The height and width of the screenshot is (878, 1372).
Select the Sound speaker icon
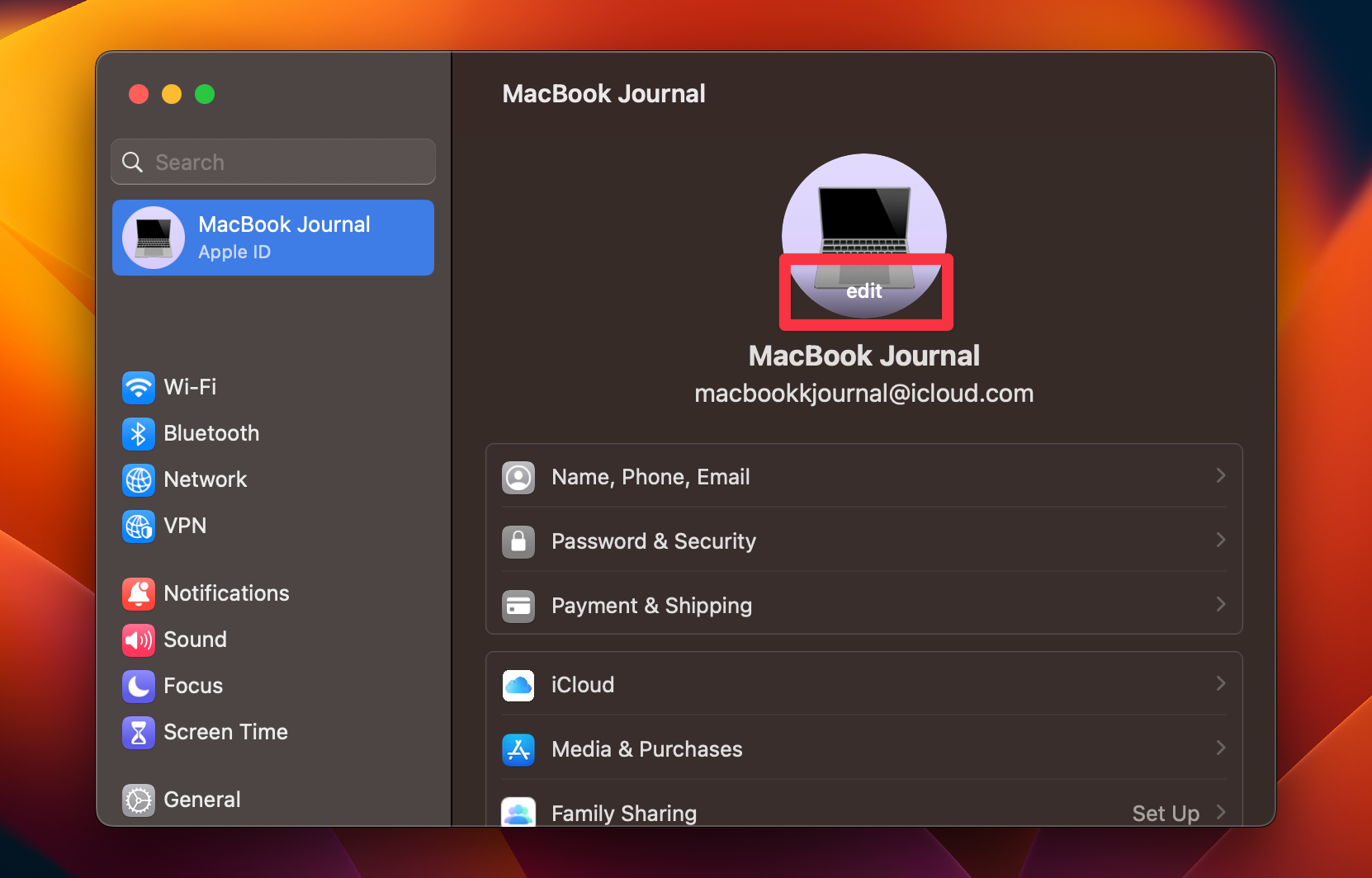point(139,640)
